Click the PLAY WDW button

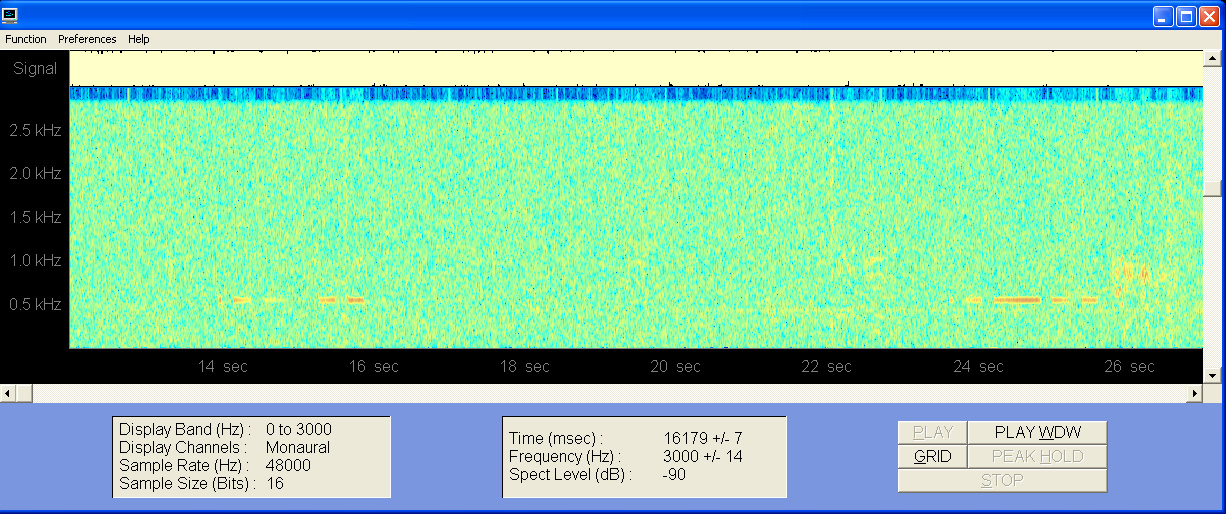[1038, 432]
